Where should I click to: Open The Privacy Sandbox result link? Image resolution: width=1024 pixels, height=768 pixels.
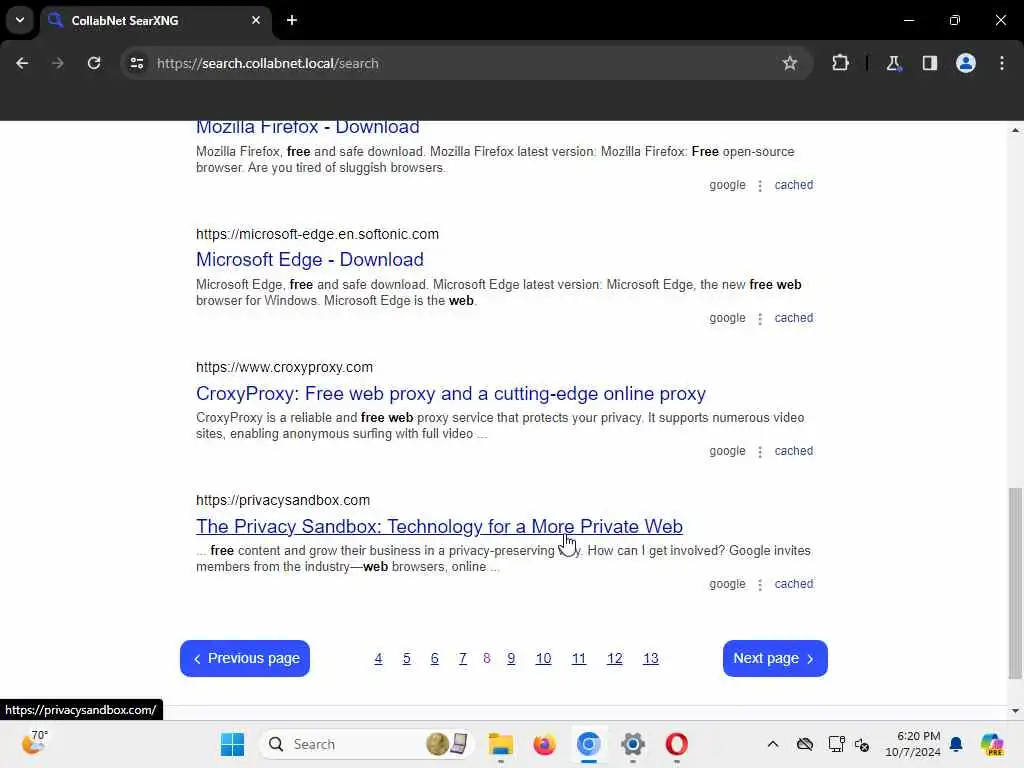click(439, 526)
